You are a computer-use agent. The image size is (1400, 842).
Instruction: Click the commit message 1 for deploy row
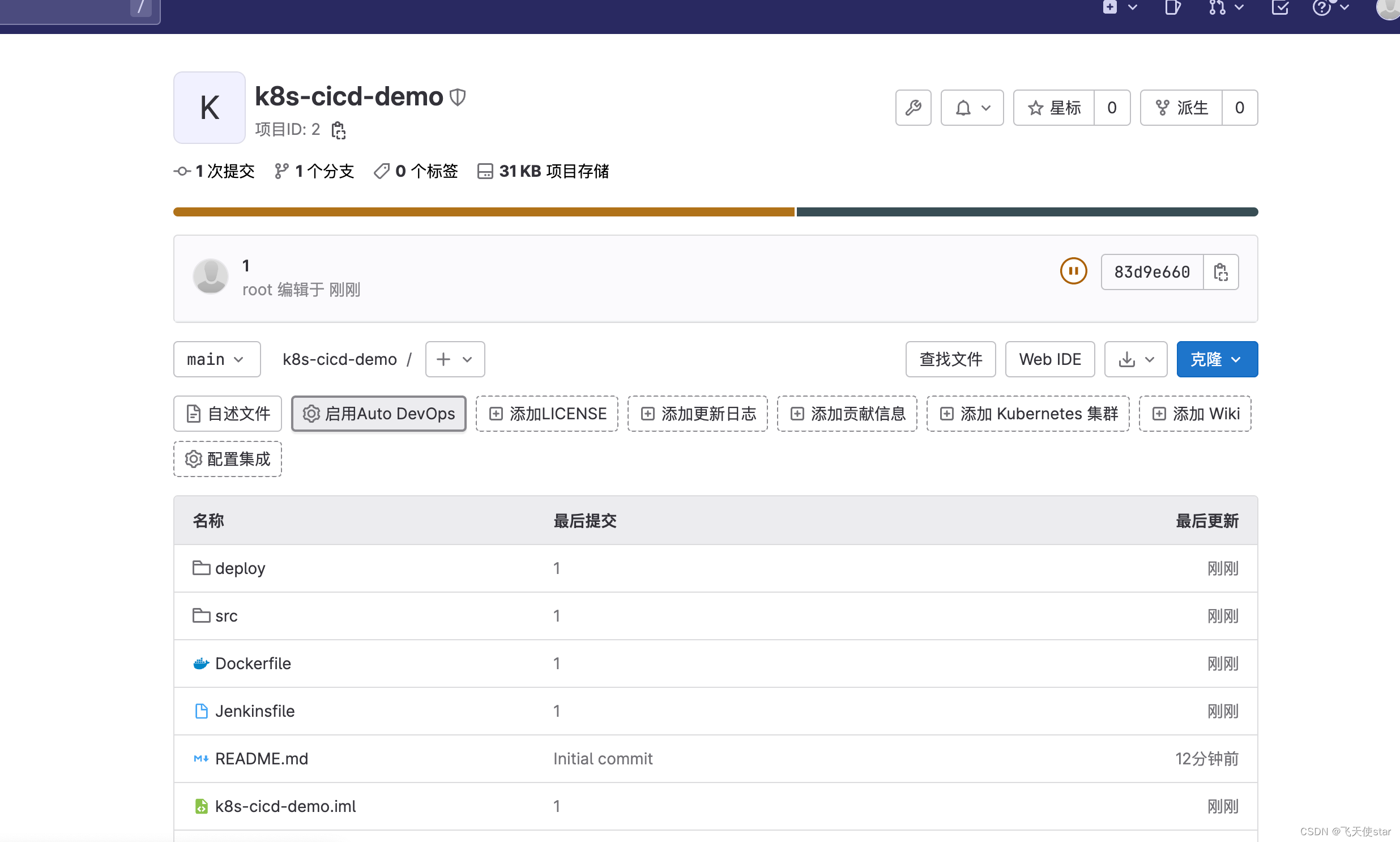pyautogui.click(x=557, y=568)
